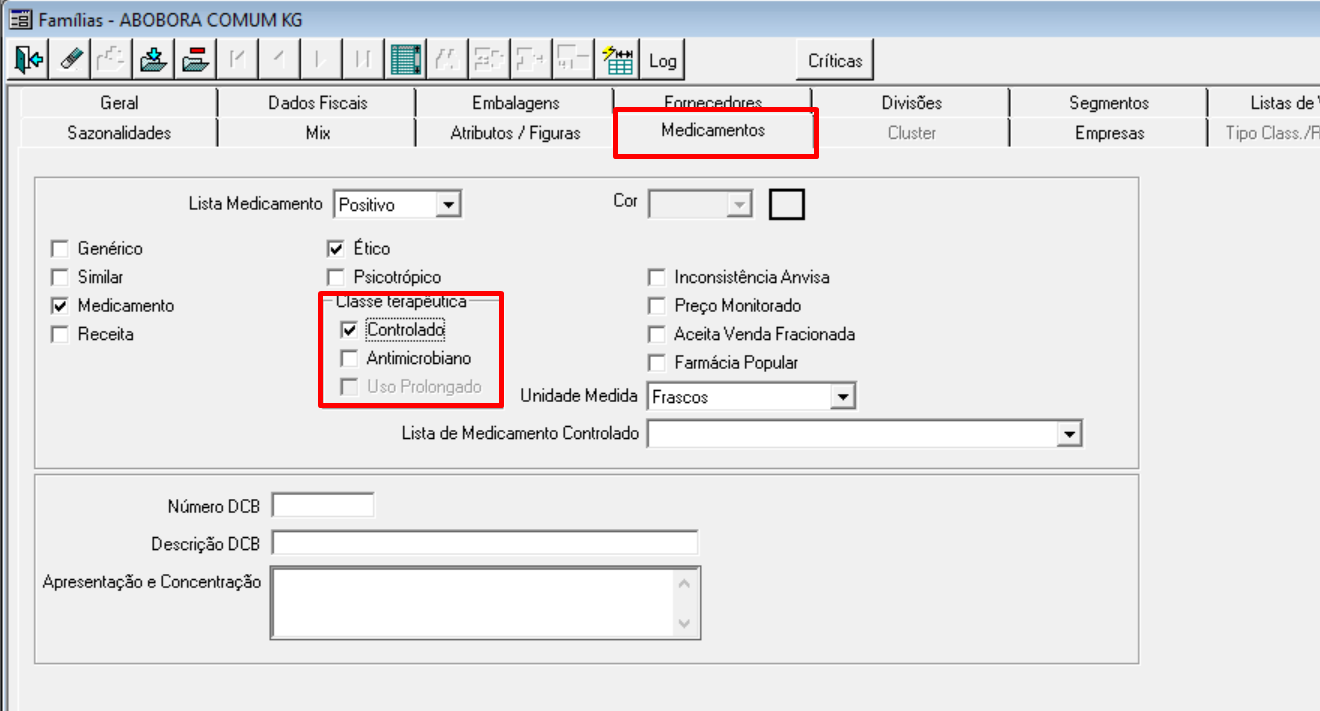
Task: Open the Atributos / Figuras tab
Action: click(x=515, y=133)
